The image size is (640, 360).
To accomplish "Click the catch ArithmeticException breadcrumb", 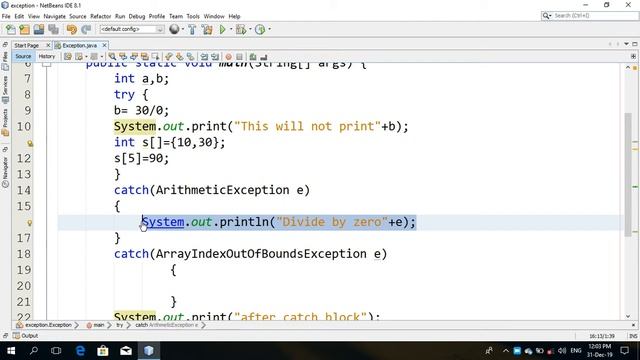I will tap(167, 325).
